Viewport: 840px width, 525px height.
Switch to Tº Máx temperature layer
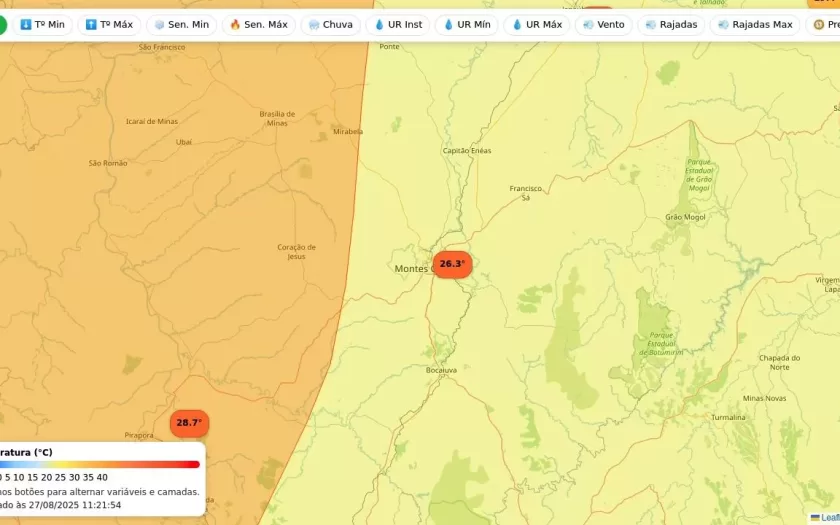click(x=109, y=24)
